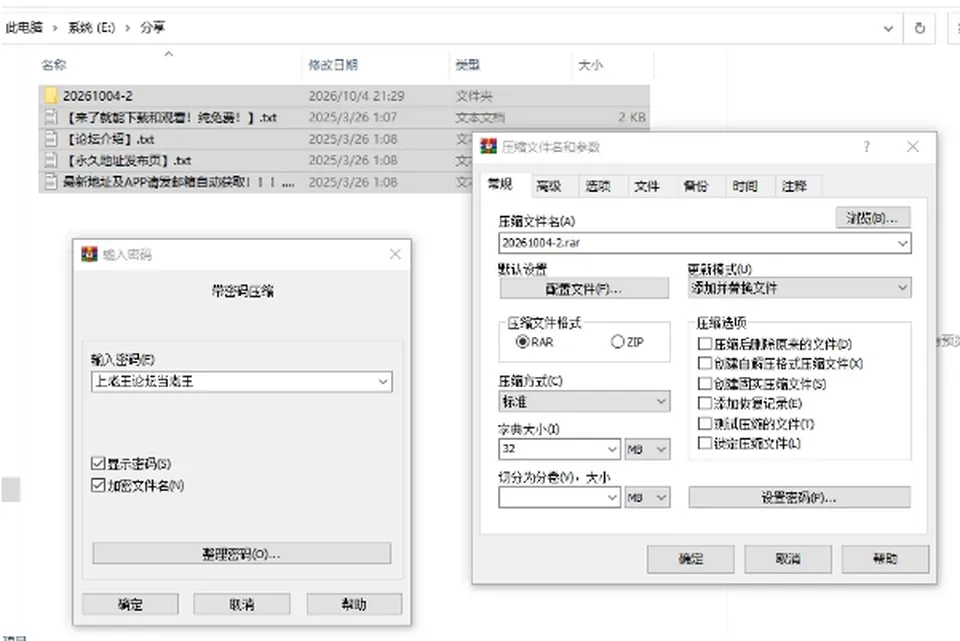Image resolution: width=960 pixels, height=641 pixels.
Task: Select the RAR archive format radio button
Action: pos(522,342)
